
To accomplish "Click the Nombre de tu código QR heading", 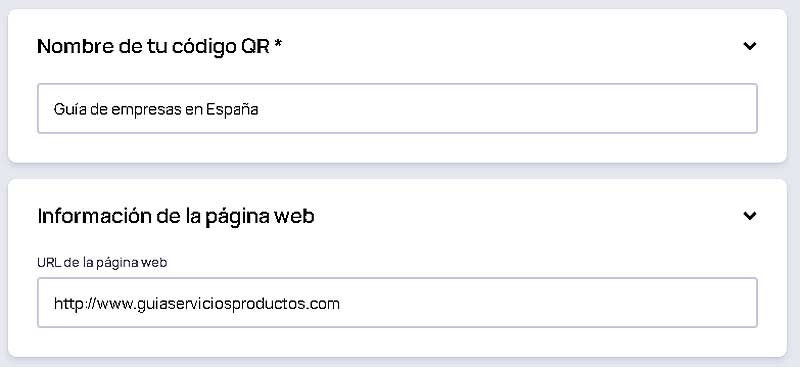I will click(160, 46).
